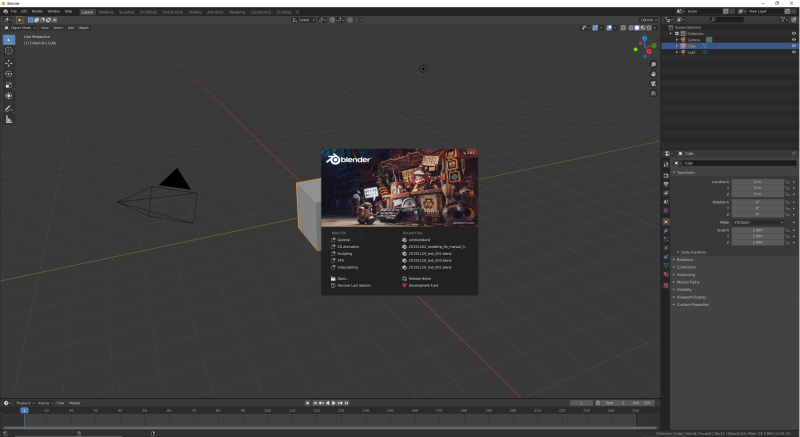This screenshot has height=437, width=800.
Task: Pick the Rotate tool in the viewport toolbar
Action: [x=9, y=74]
